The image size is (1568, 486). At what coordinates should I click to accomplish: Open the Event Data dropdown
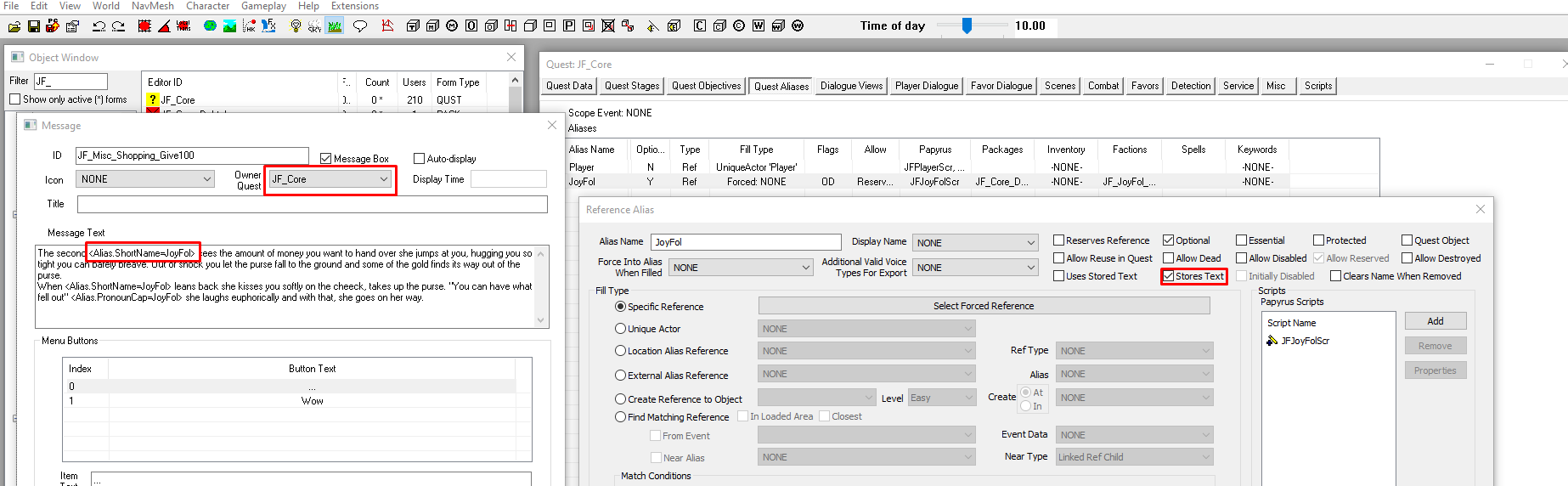point(1135,435)
